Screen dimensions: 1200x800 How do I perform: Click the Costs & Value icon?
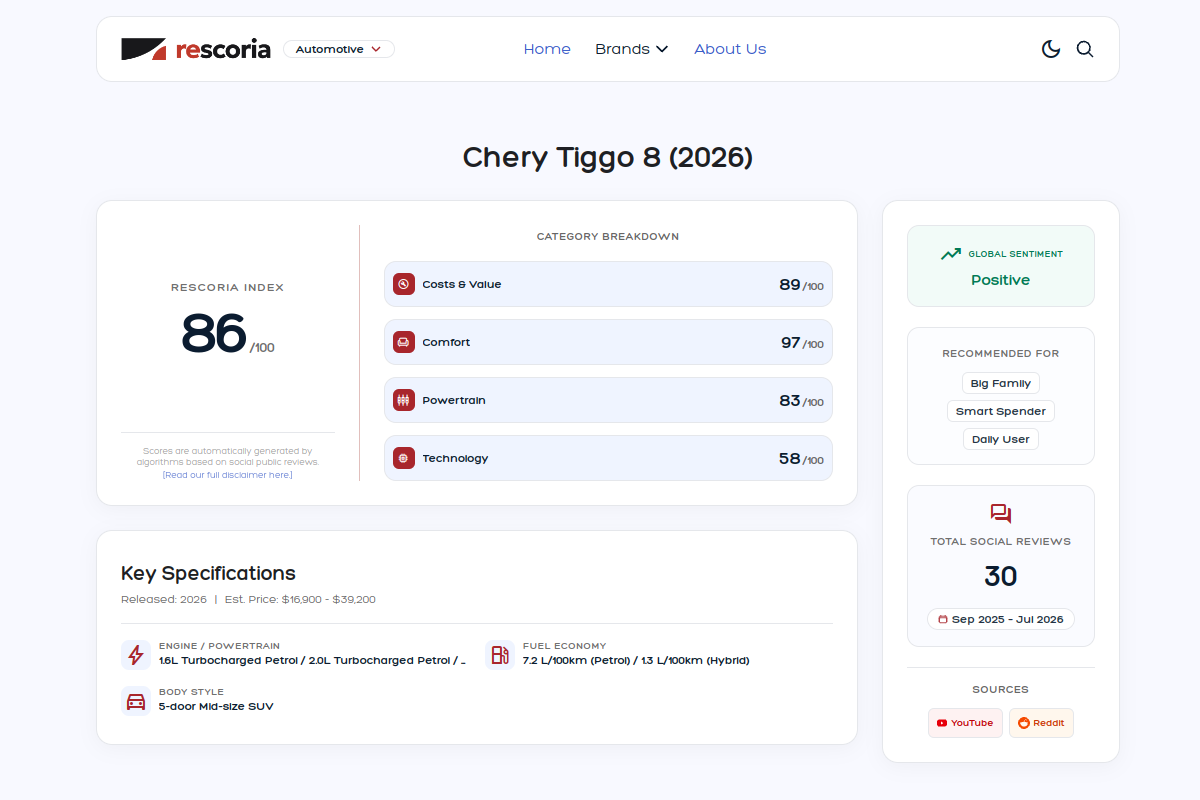coord(404,284)
